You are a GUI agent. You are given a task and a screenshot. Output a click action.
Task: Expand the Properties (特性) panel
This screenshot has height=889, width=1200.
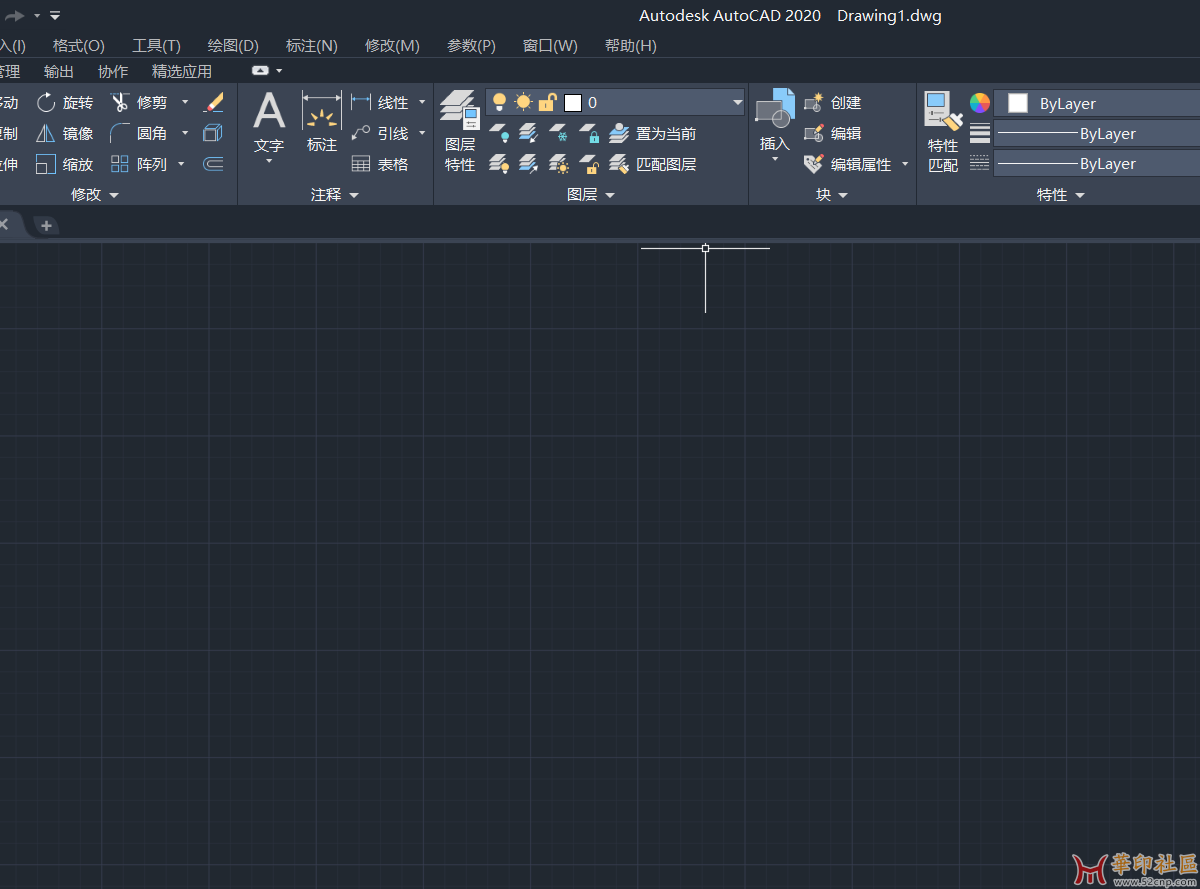point(1061,195)
